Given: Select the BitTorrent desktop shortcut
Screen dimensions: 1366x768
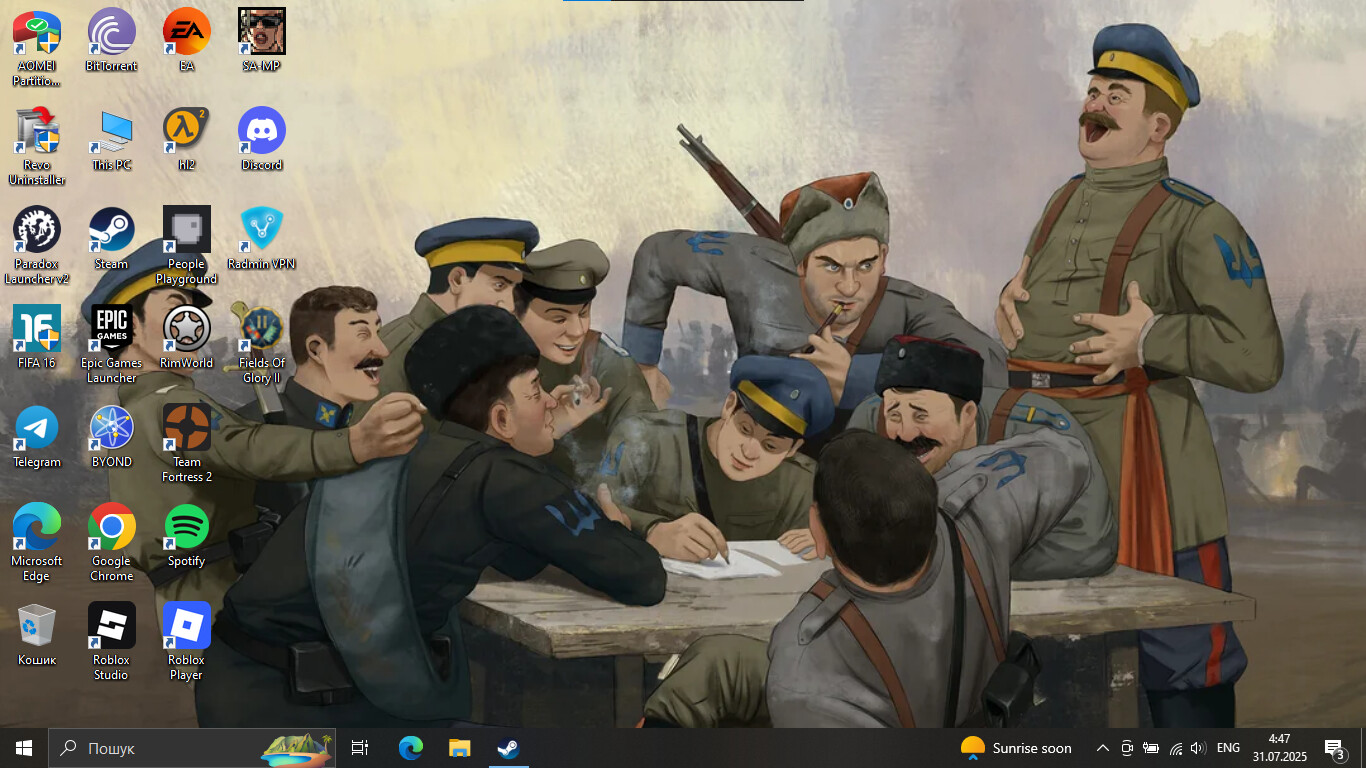Looking at the screenshot, I should (111, 40).
